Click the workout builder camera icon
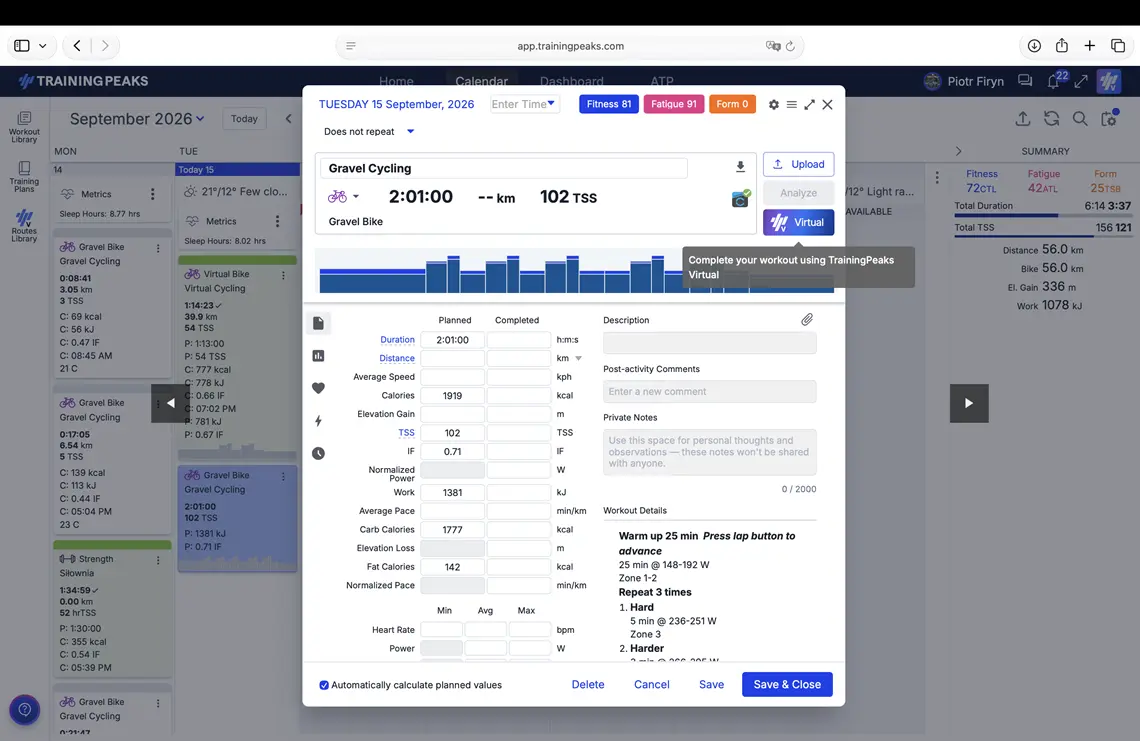 click(740, 199)
